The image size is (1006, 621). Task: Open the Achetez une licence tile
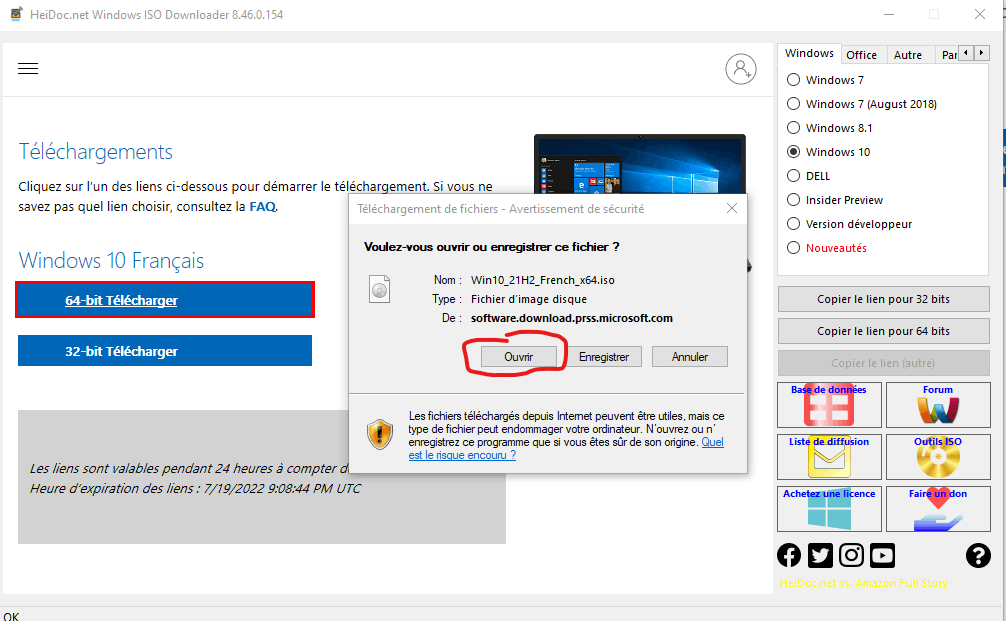coord(829,509)
